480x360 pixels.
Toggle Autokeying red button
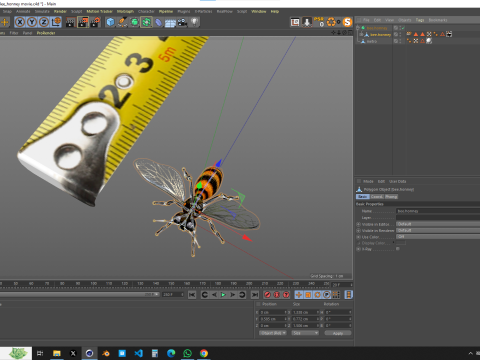pyautogui.click(x=277, y=295)
